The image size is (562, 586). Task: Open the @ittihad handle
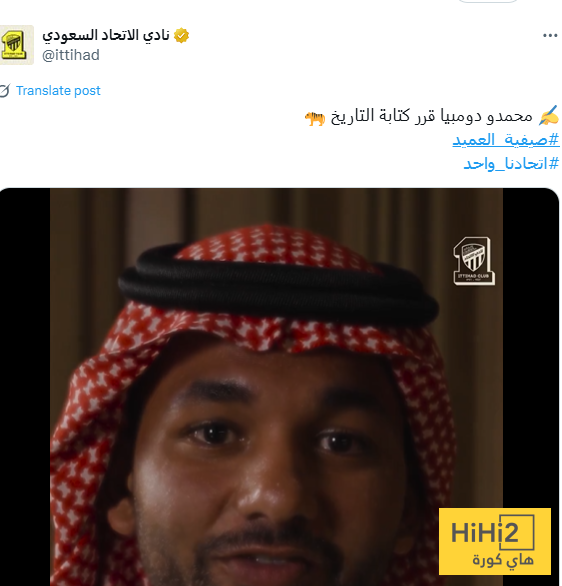click(x=71, y=55)
